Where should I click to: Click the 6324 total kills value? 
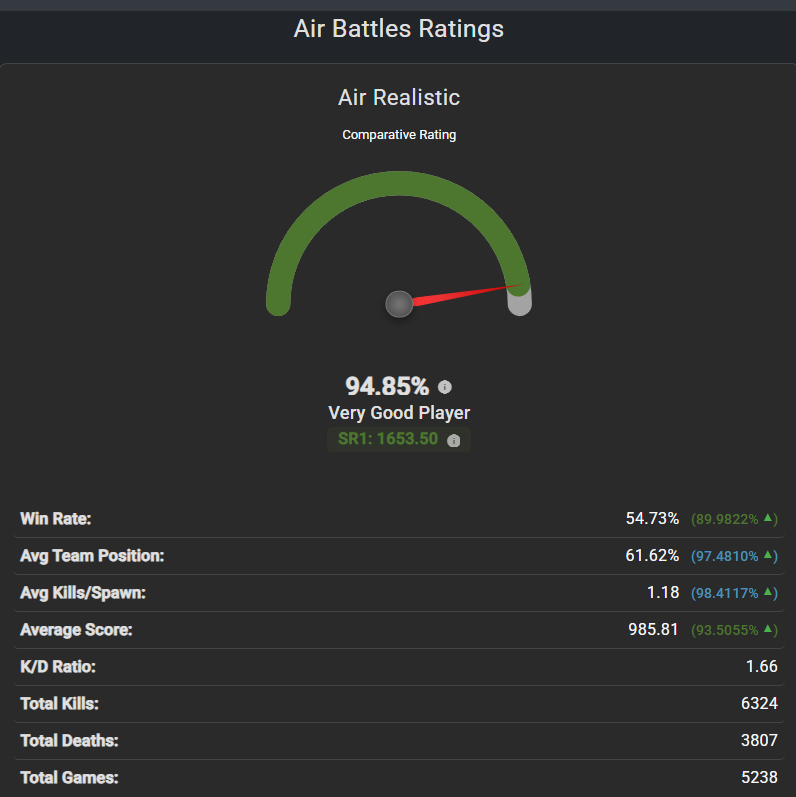click(x=759, y=703)
